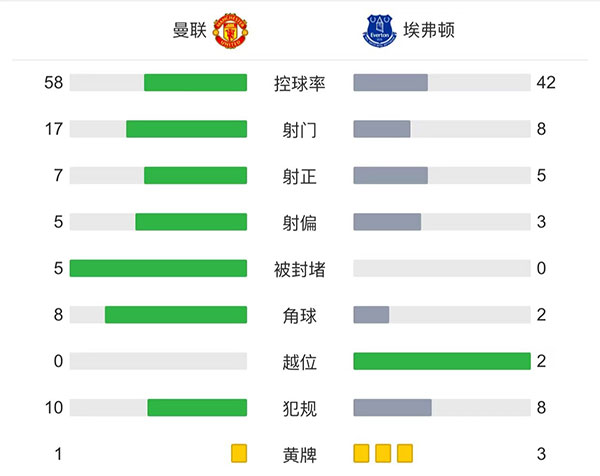This screenshot has height=476, width=600.
Task: Click Everton's middle yellow card icon
Action: [x=383, y=454]
